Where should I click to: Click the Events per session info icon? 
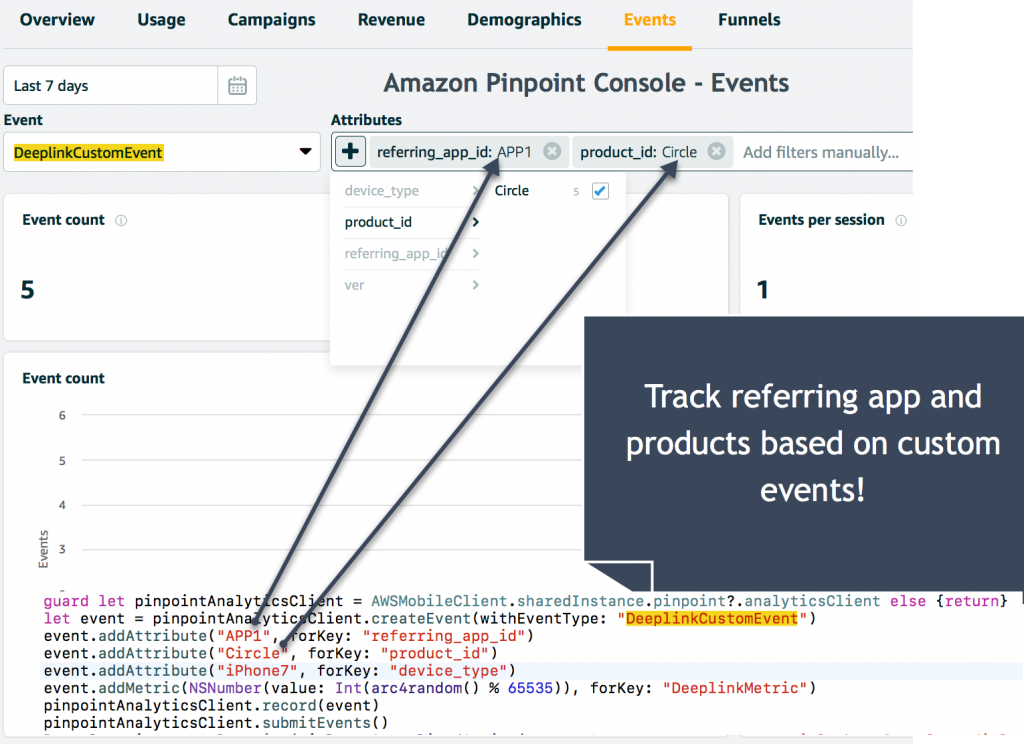901,220
